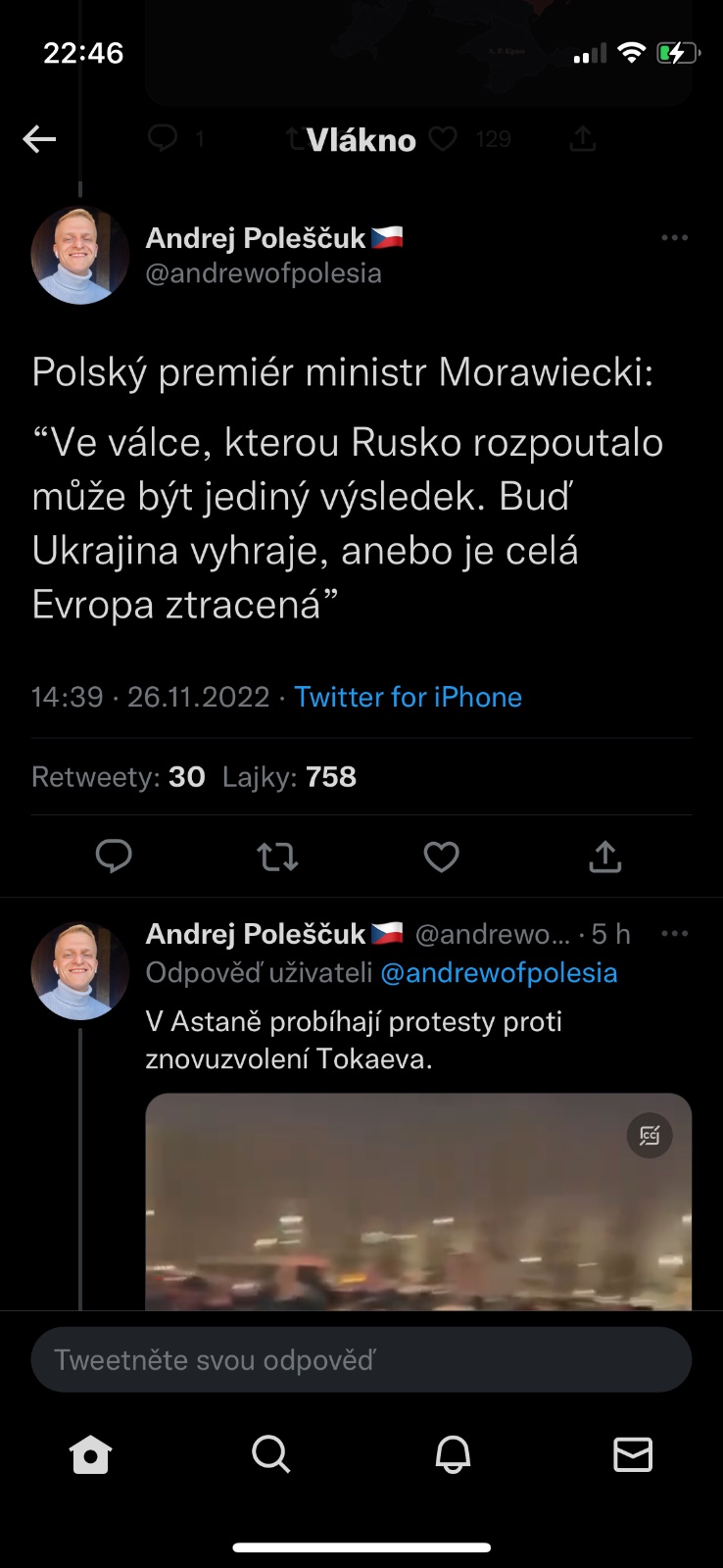Retweet the main tweet
The height and width of the screenshot is (1568, 723).
click(x=277, y=857)
